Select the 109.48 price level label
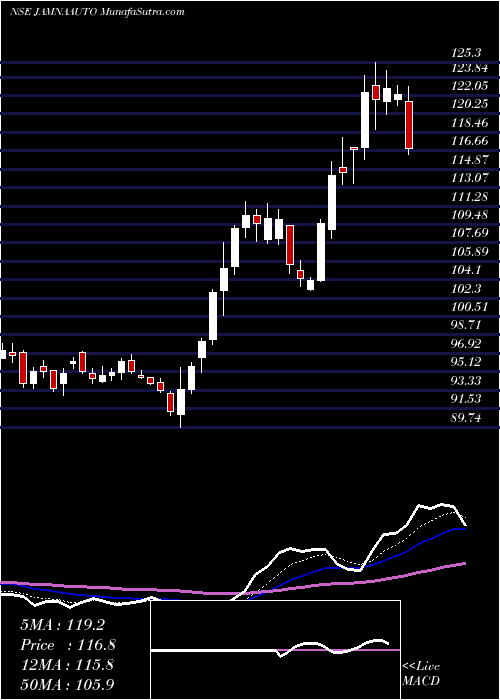 point(470,215)
